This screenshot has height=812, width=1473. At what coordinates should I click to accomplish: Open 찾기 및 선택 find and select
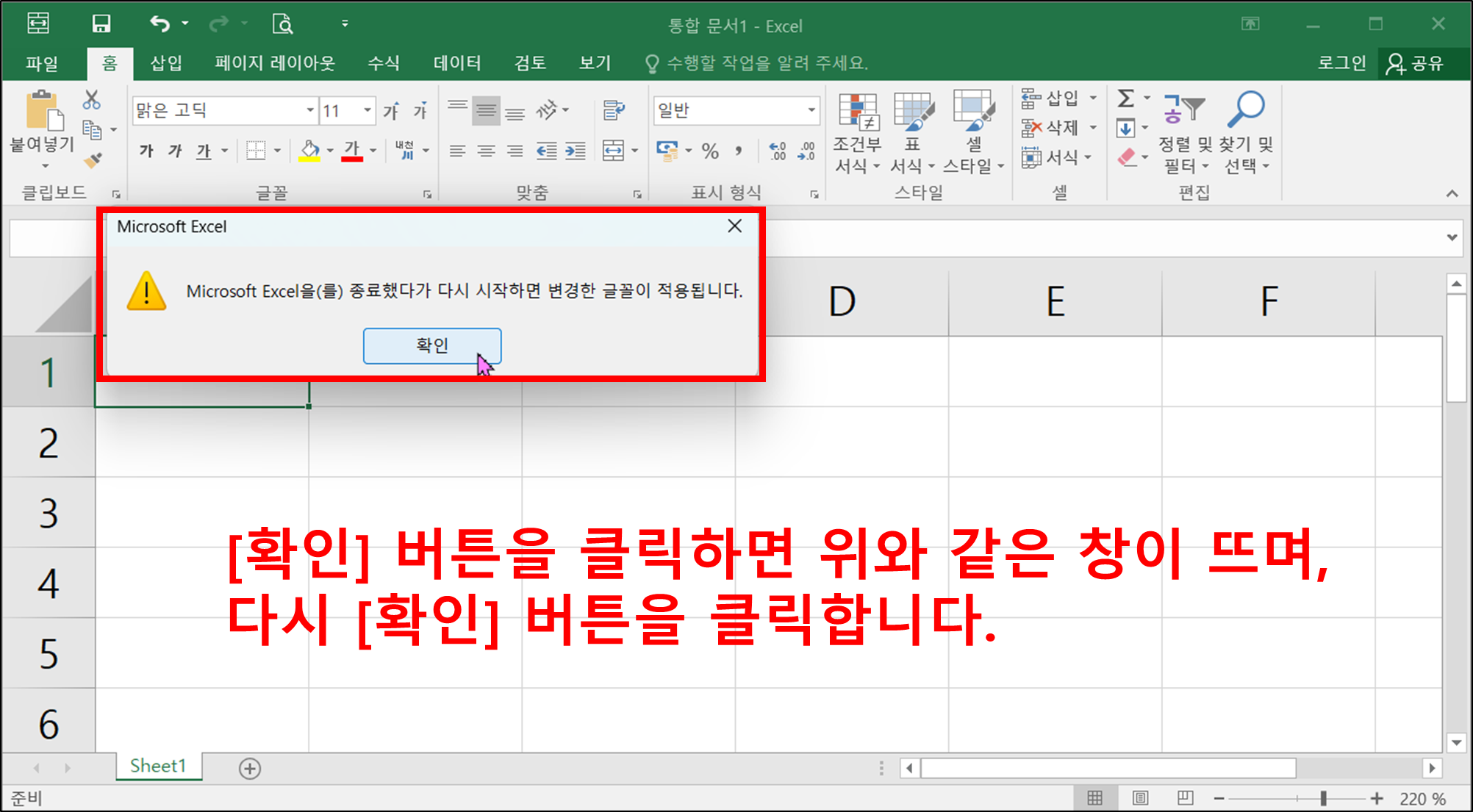(x=1246, y=133)
